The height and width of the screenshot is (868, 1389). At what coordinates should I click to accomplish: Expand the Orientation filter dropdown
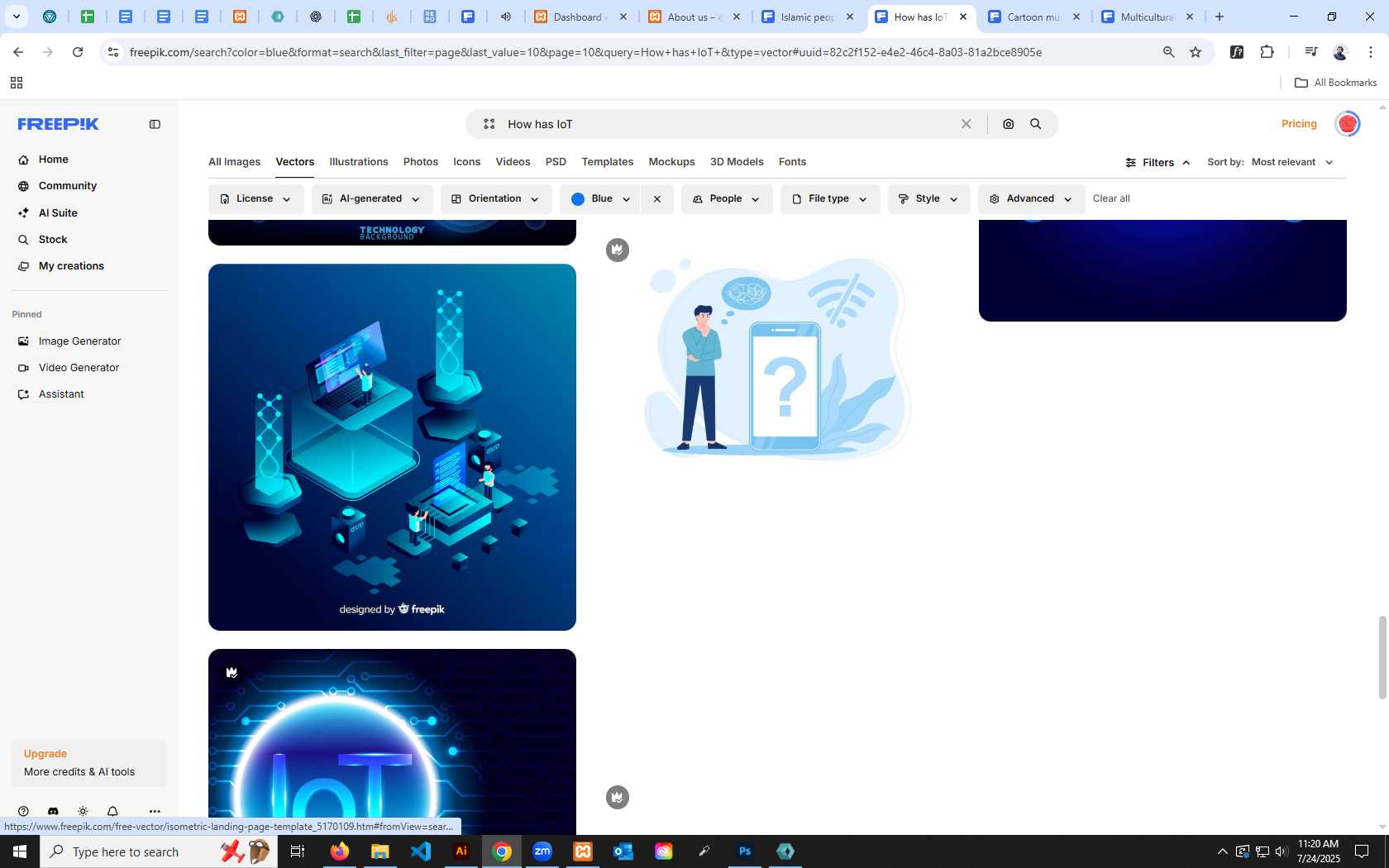[496, 199]
